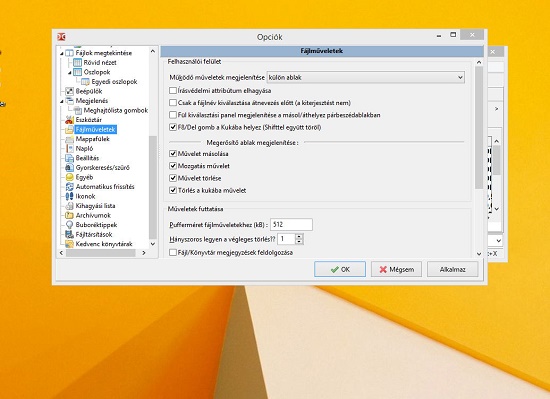The height and width of the screenshot is (399, 550).
Task: Click the Megjelenés icon
Action: [x=69, y=101]
